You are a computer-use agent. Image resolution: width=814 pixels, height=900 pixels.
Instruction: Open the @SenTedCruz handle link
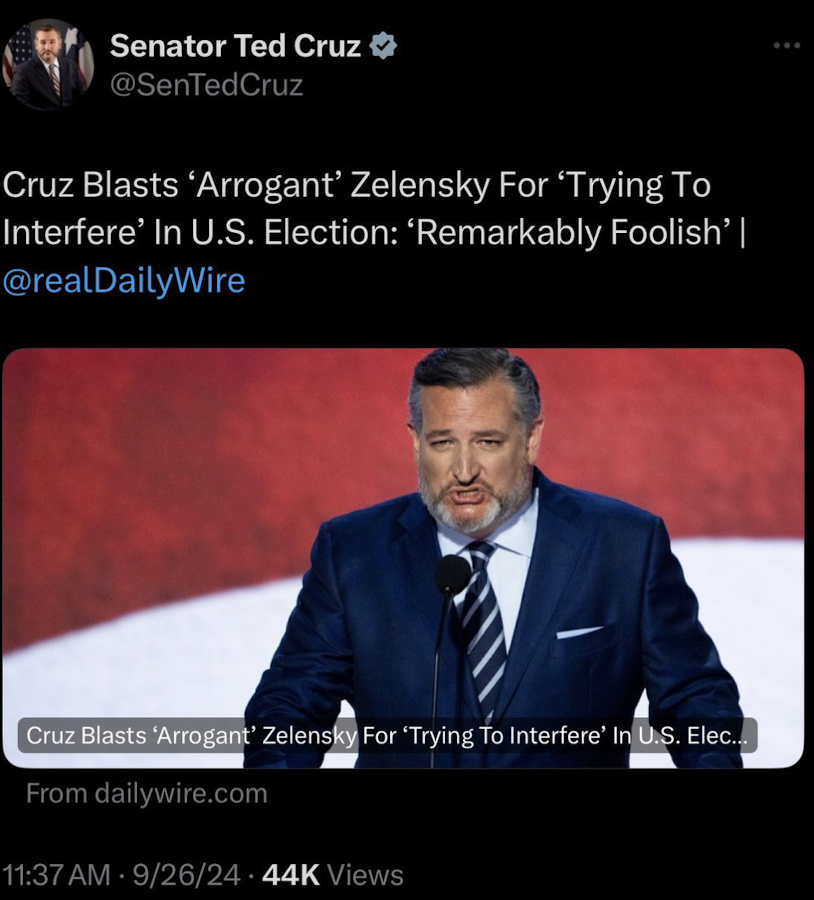206,85
